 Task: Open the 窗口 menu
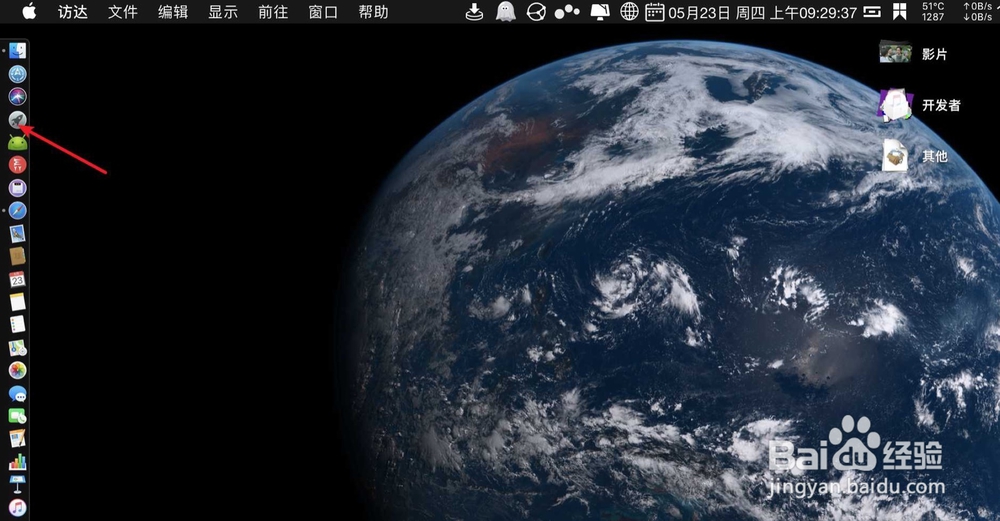(323, 11)
